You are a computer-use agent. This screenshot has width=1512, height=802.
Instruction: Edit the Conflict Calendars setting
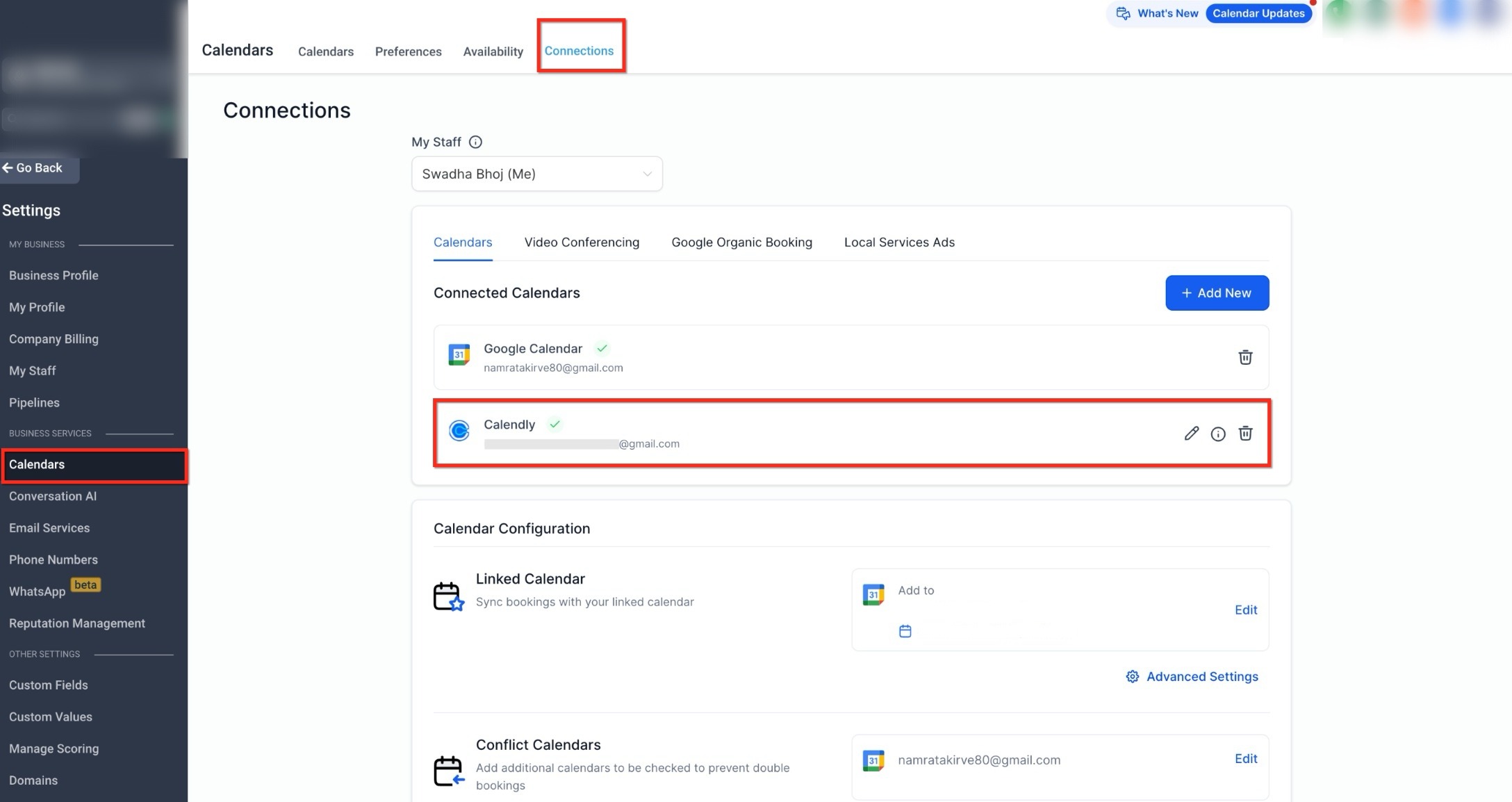pos(1245,758)
